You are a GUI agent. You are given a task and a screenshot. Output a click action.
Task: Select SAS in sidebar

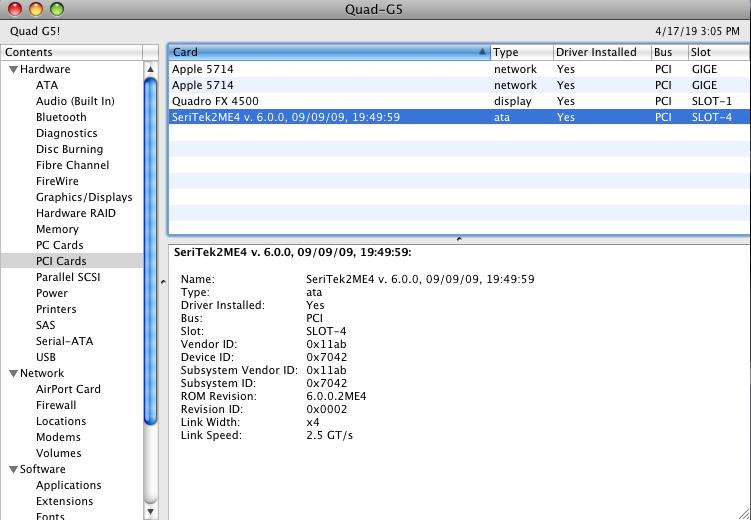(46, 325)
